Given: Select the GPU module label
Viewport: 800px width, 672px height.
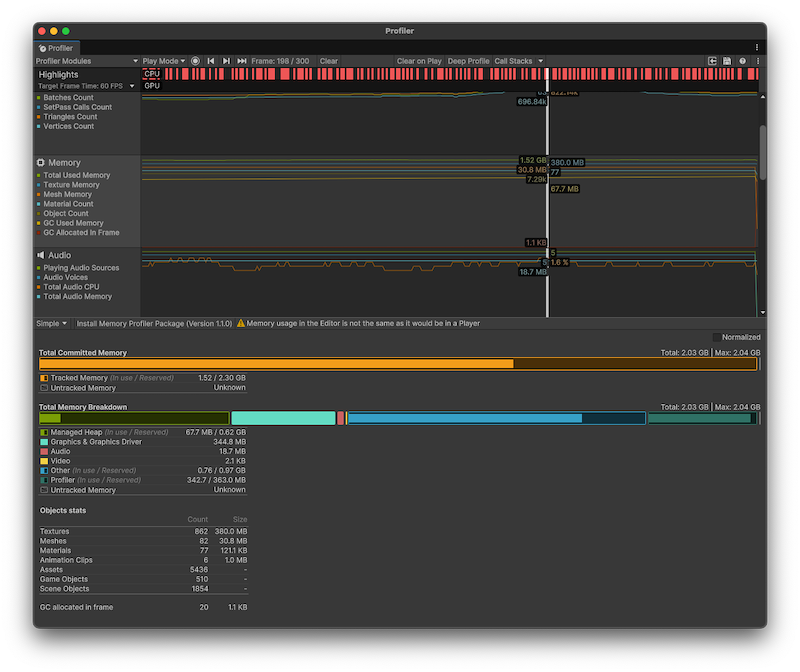Looking at the screenshot, I should [x=151, y=85].
